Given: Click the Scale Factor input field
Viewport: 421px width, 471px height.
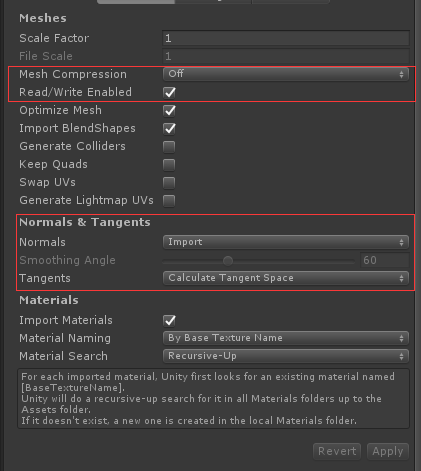Looking at the screenshot, I should click(286, 38).
